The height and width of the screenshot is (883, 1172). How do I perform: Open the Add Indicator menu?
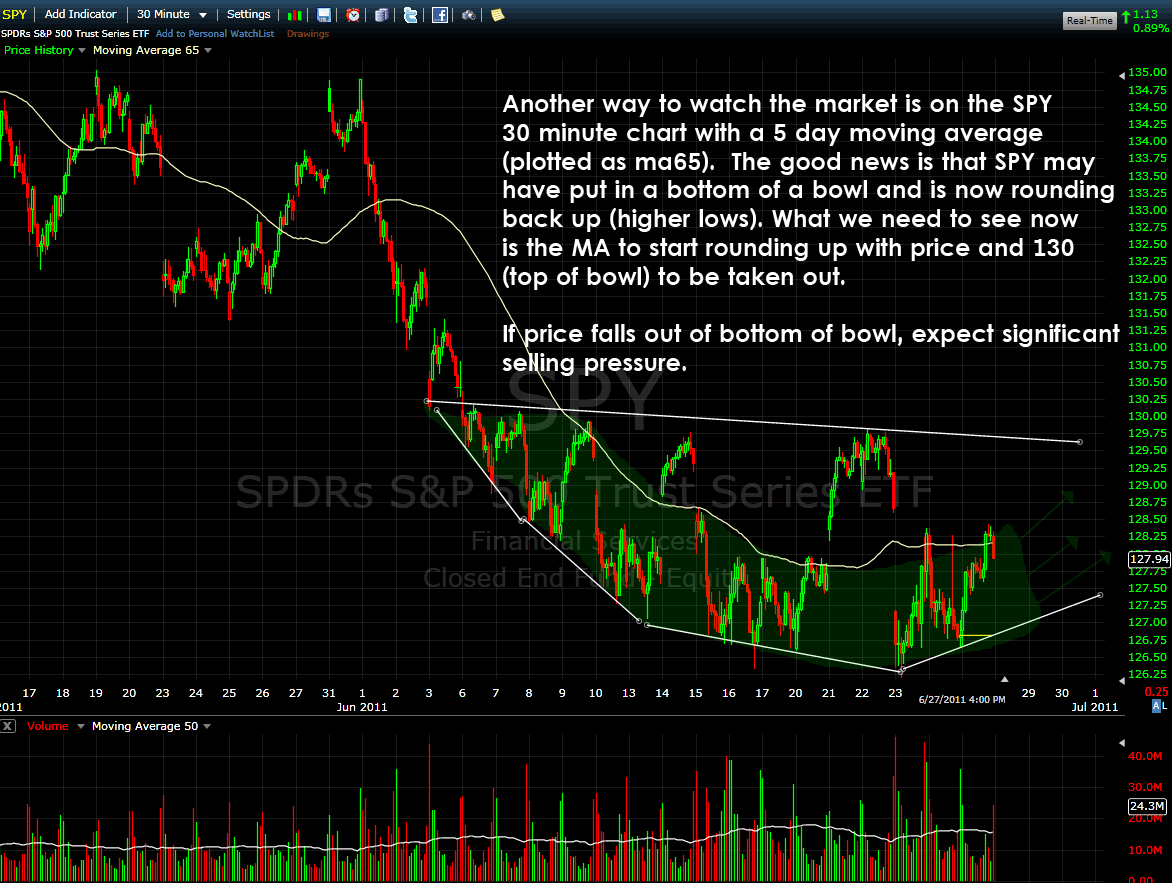(81, 14)
